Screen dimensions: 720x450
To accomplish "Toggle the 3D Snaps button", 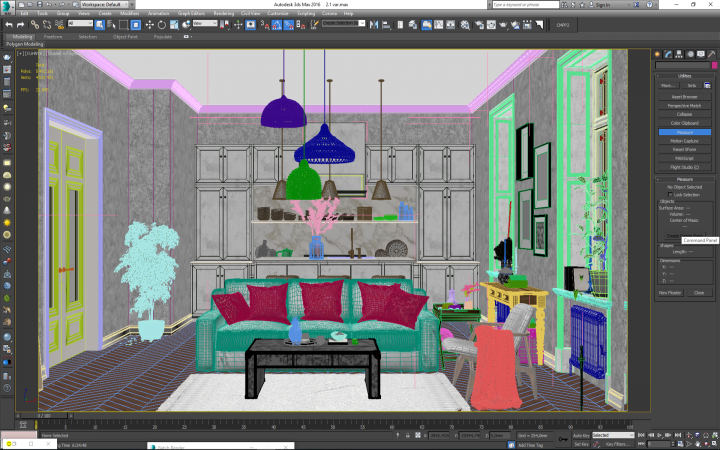I will pos(264,25).
